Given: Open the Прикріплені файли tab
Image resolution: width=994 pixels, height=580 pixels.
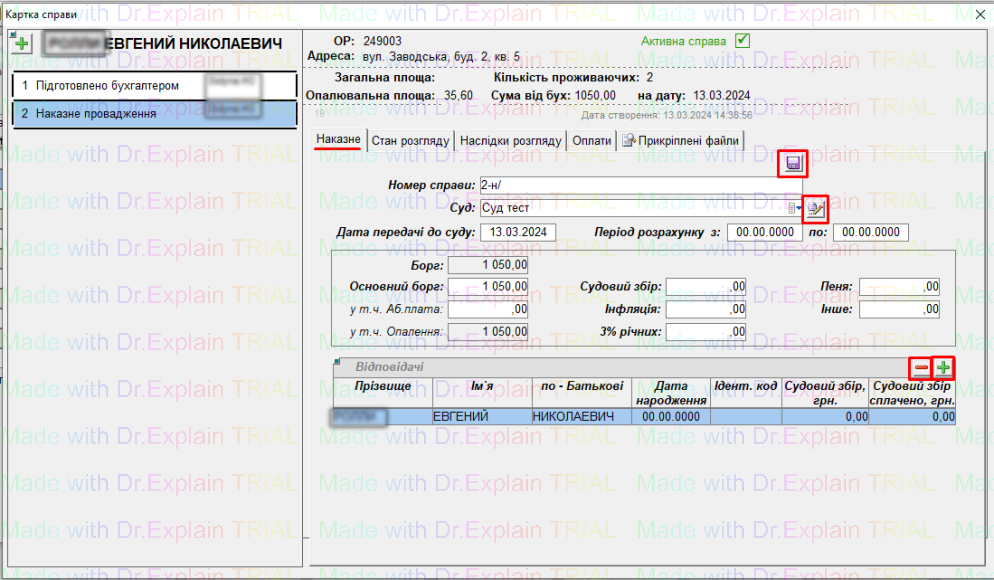Looking at the screenshot, I should [680, 141].
